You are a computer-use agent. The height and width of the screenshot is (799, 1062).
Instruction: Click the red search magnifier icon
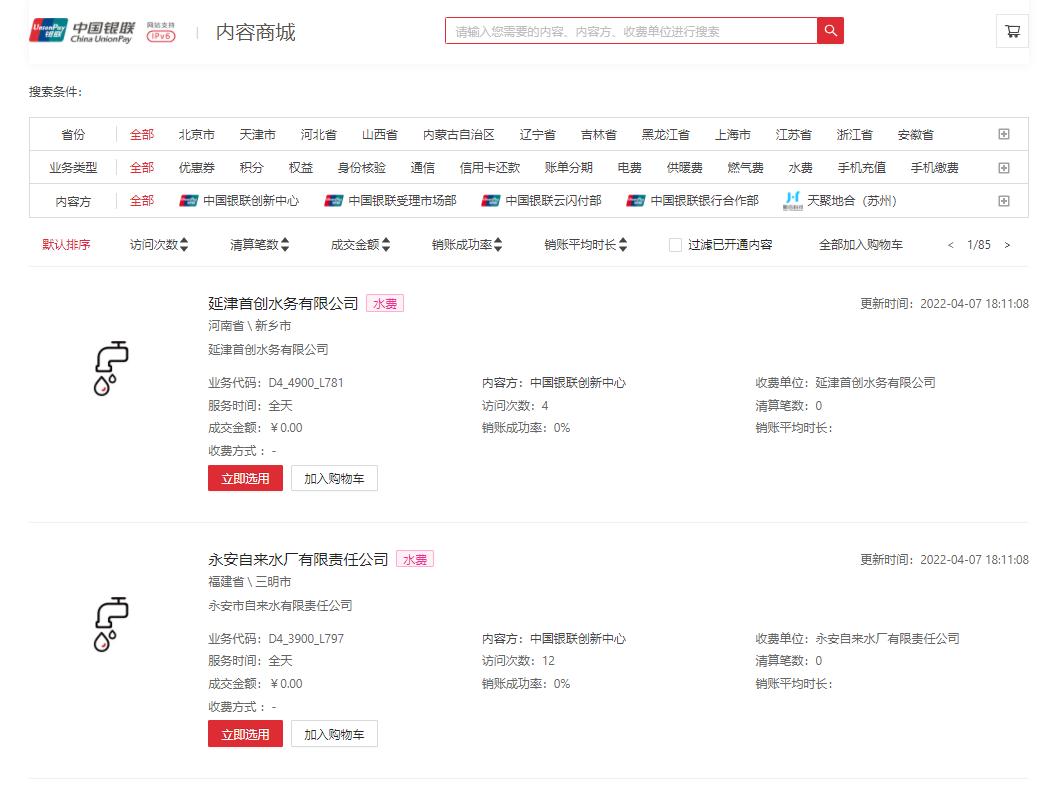(830, 30)
